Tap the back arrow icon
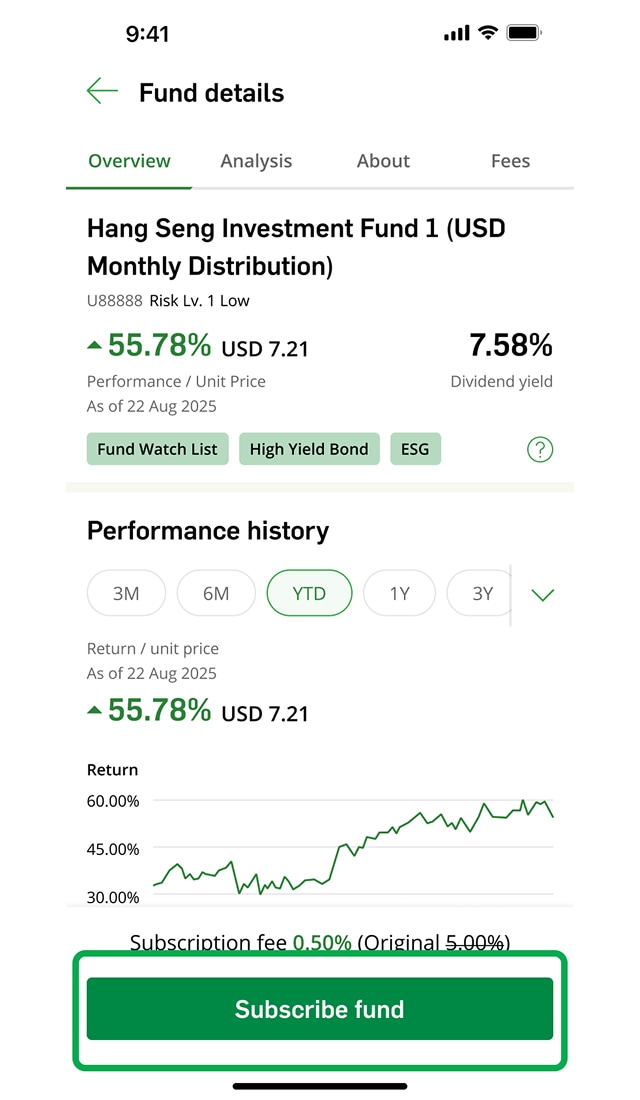The width and height of the screenshot is (640, 1100). click(x=102, y=92)
